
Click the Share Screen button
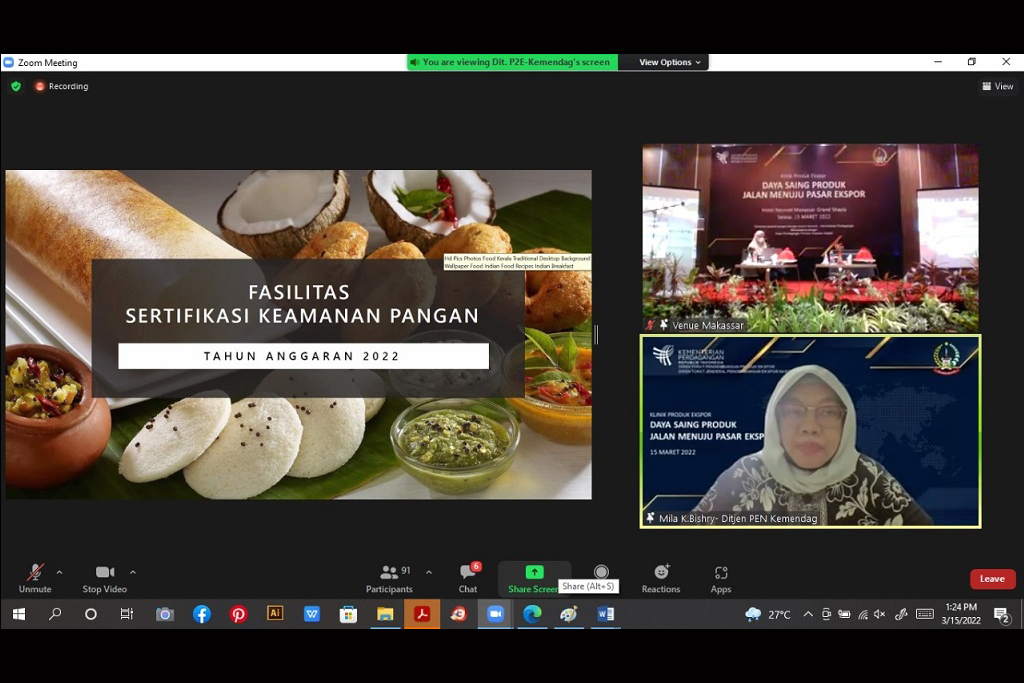[534, 577]
